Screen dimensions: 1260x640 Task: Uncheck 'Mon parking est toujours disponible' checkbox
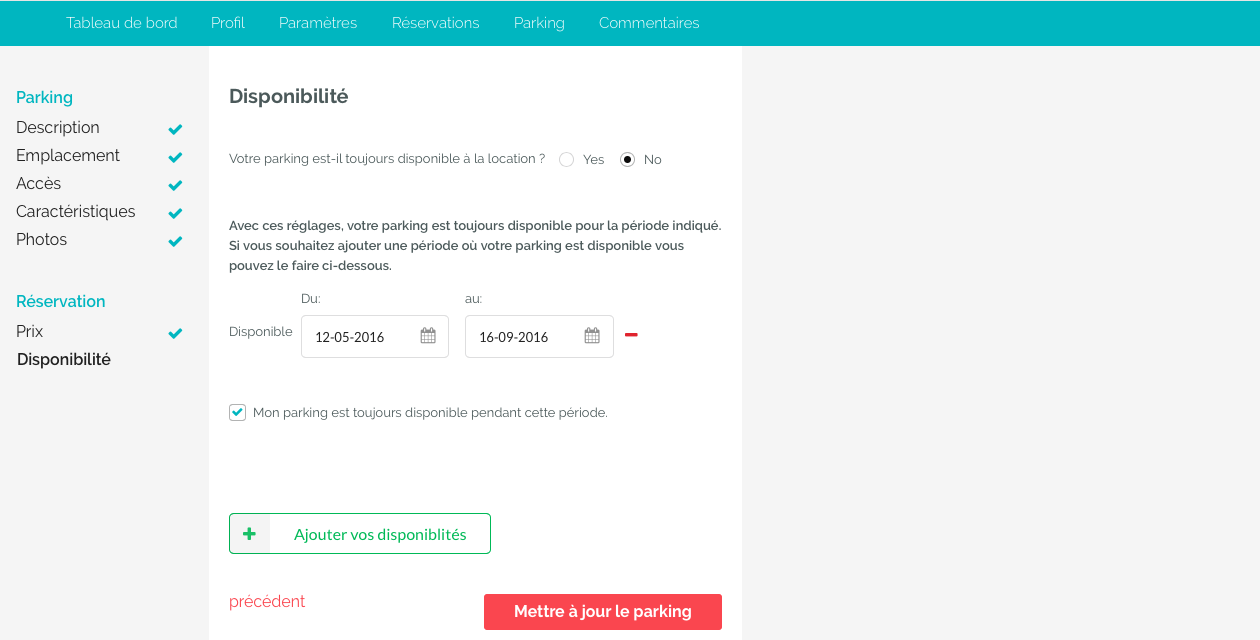(237, 412)
